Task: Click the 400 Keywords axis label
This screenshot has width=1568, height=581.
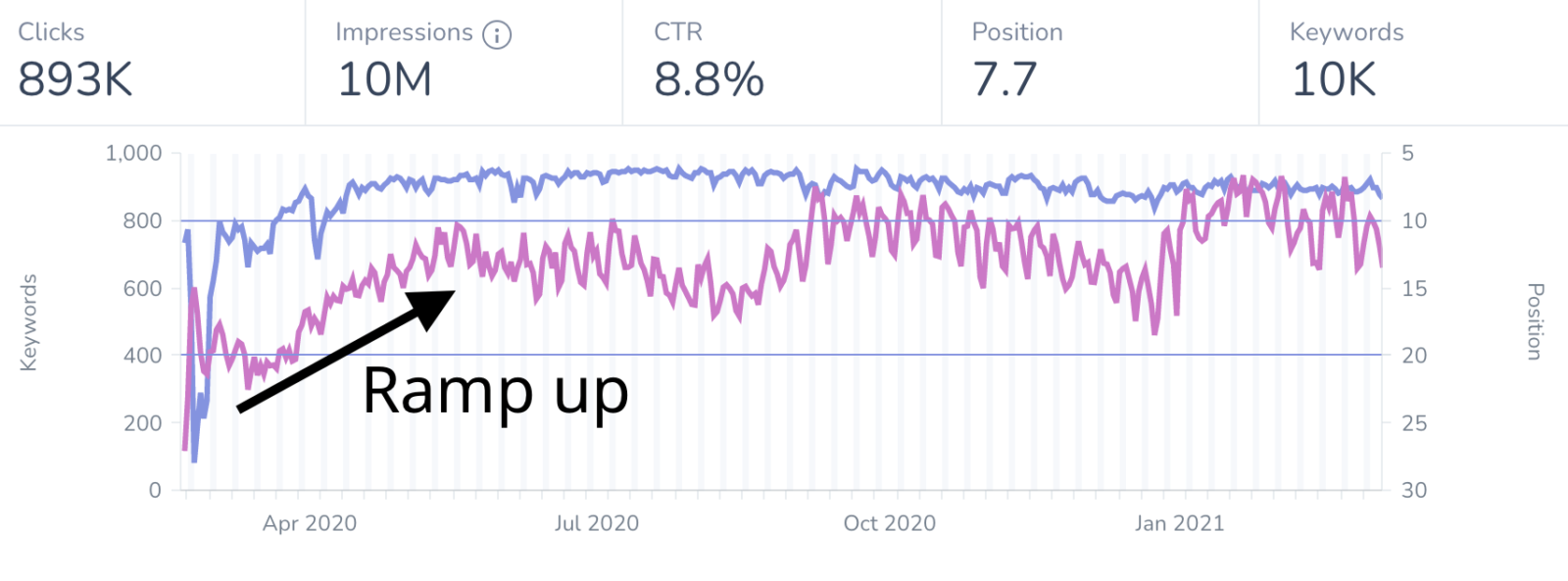Action: (142, 356)
